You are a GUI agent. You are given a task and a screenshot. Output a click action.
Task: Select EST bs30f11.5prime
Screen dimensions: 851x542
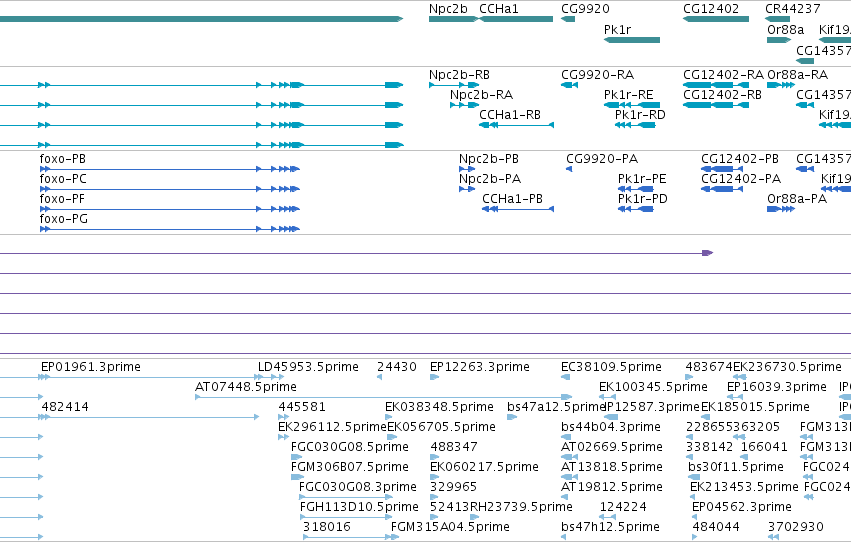pyautogui.click(x=736, y=468)
